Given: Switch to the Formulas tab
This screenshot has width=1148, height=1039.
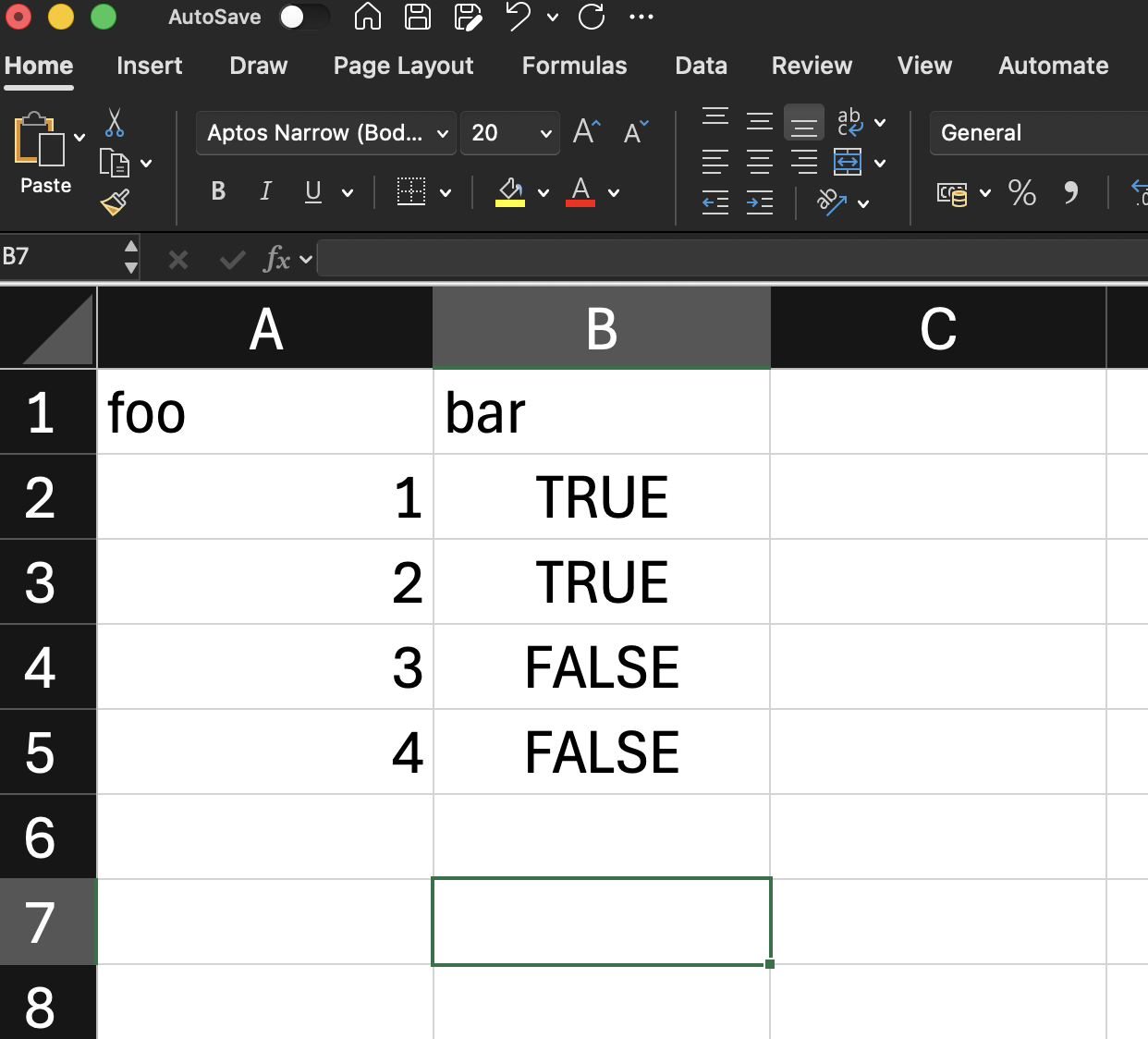Looking at the screenshot, I should [x=574, y=66].
